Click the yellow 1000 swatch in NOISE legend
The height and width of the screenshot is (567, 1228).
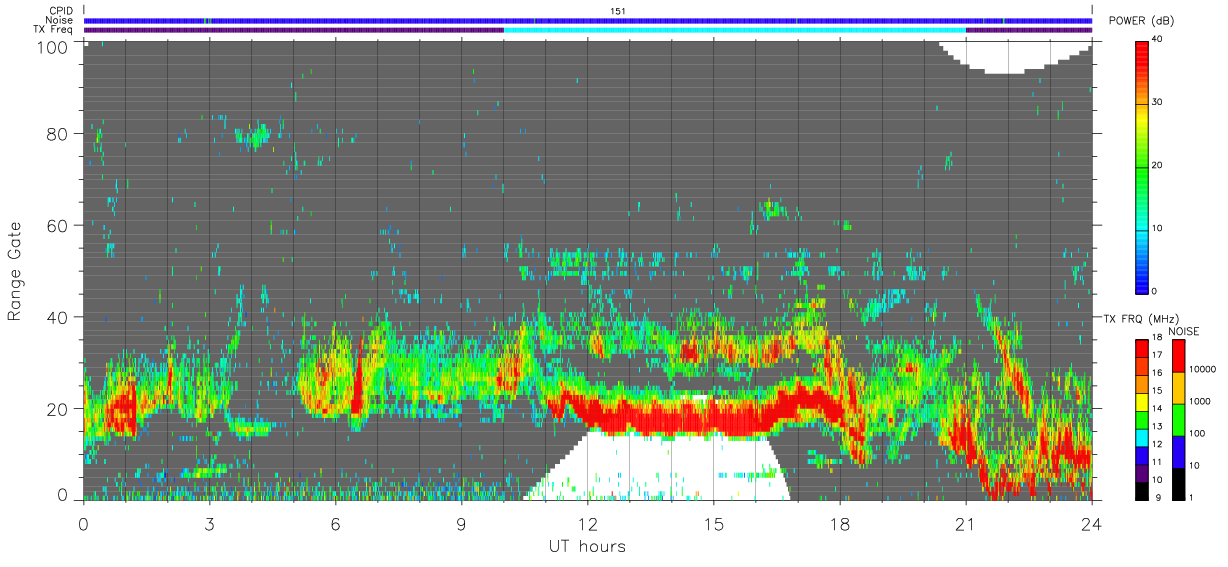[1179, 388]
